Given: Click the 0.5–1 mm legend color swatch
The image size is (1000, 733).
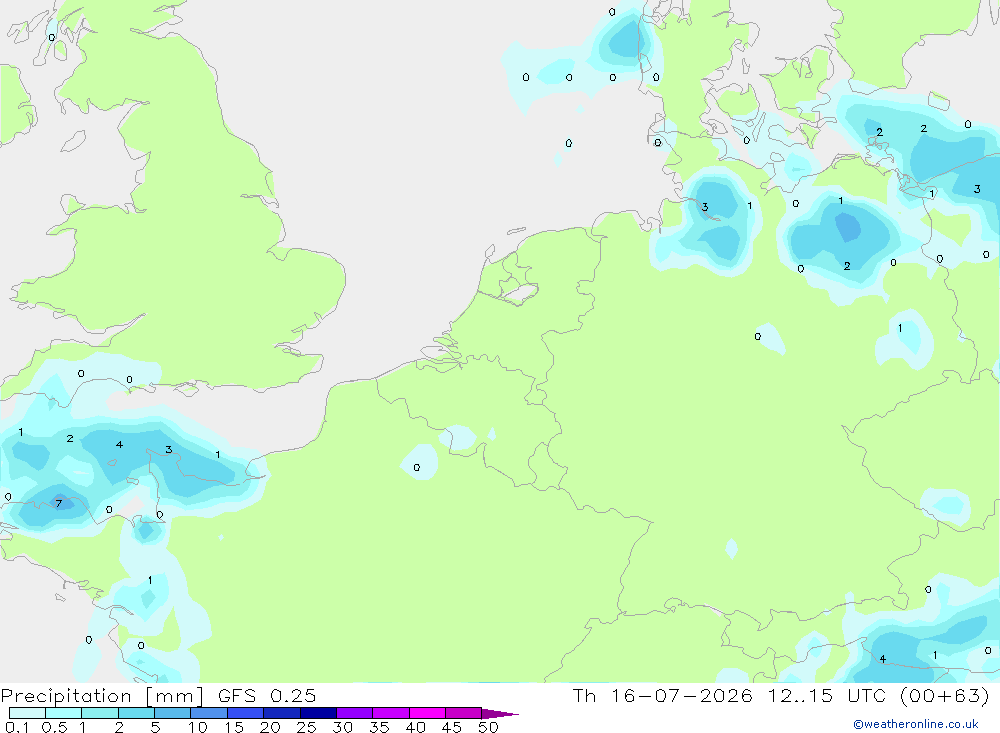Looking at the screenshot, I should [64, 713].
